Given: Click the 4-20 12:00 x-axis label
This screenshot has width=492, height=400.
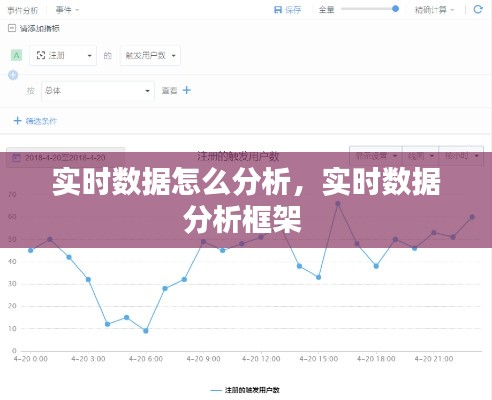Looking at the screenshot, I should (x=261, y=359).
